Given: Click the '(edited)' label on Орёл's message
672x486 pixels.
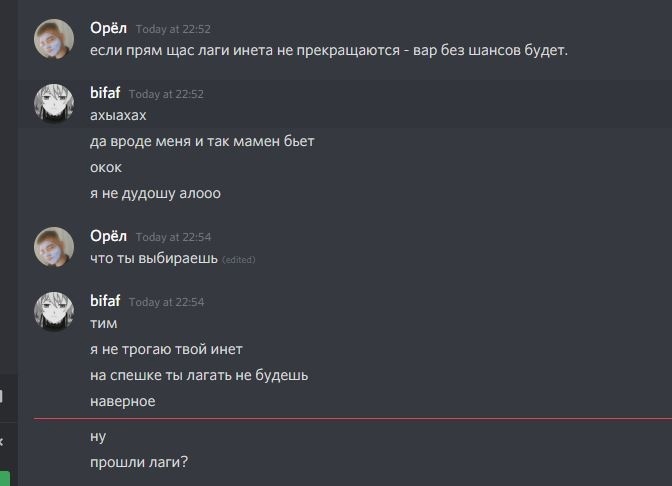Looking at the screenshot, I should coord(238,260).
